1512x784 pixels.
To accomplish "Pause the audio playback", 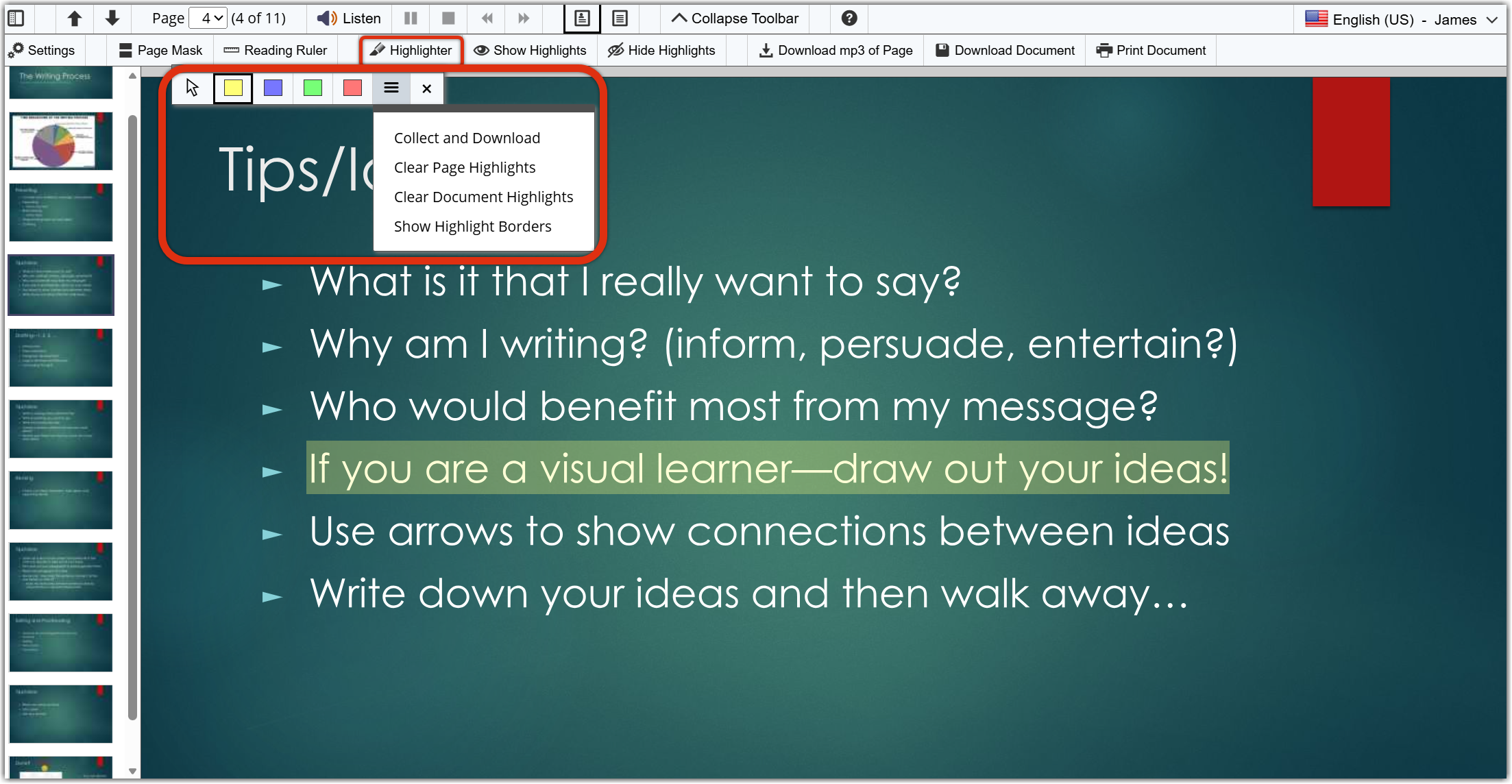I will coord(411,19).
